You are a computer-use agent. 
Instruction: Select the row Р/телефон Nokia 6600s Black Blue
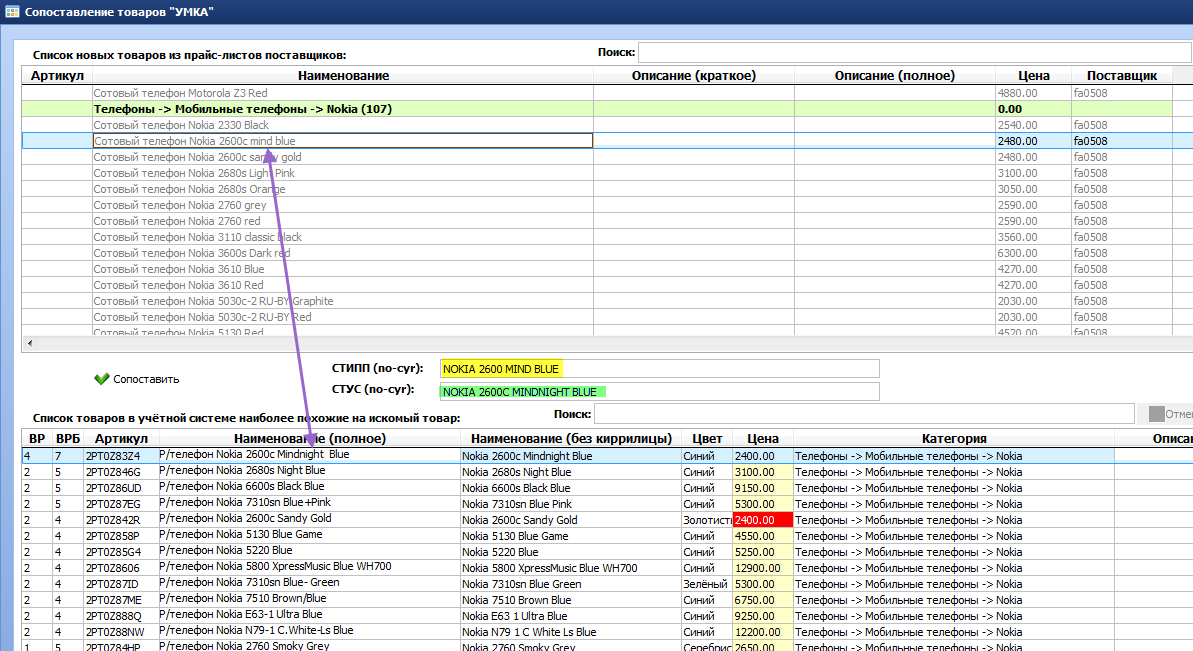coord(607,487)
